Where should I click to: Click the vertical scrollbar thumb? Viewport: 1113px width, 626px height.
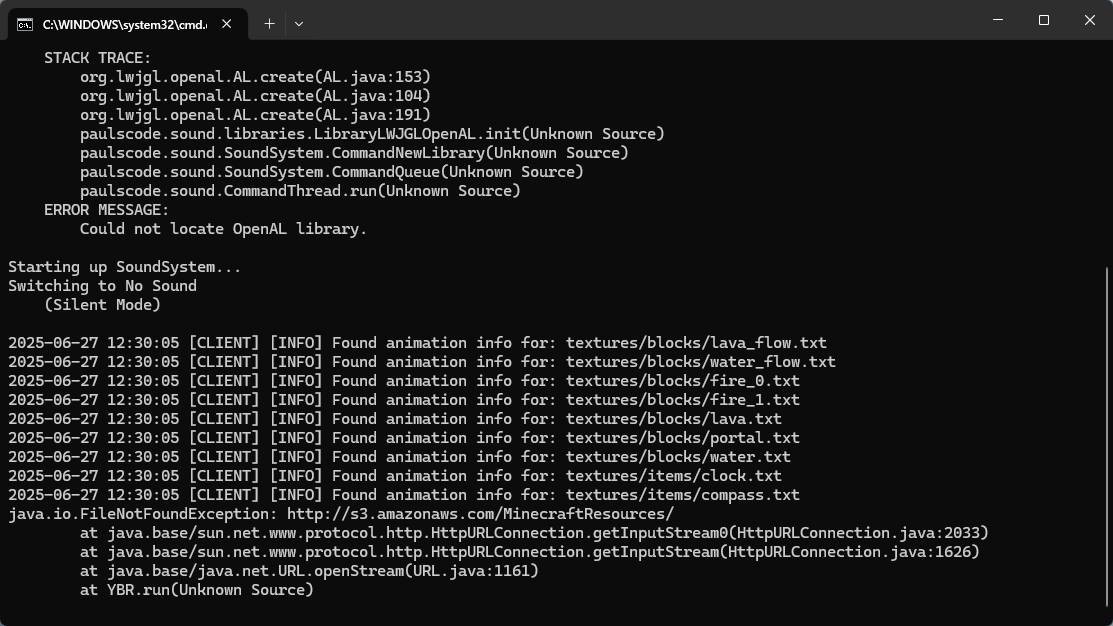point(1107,439)
